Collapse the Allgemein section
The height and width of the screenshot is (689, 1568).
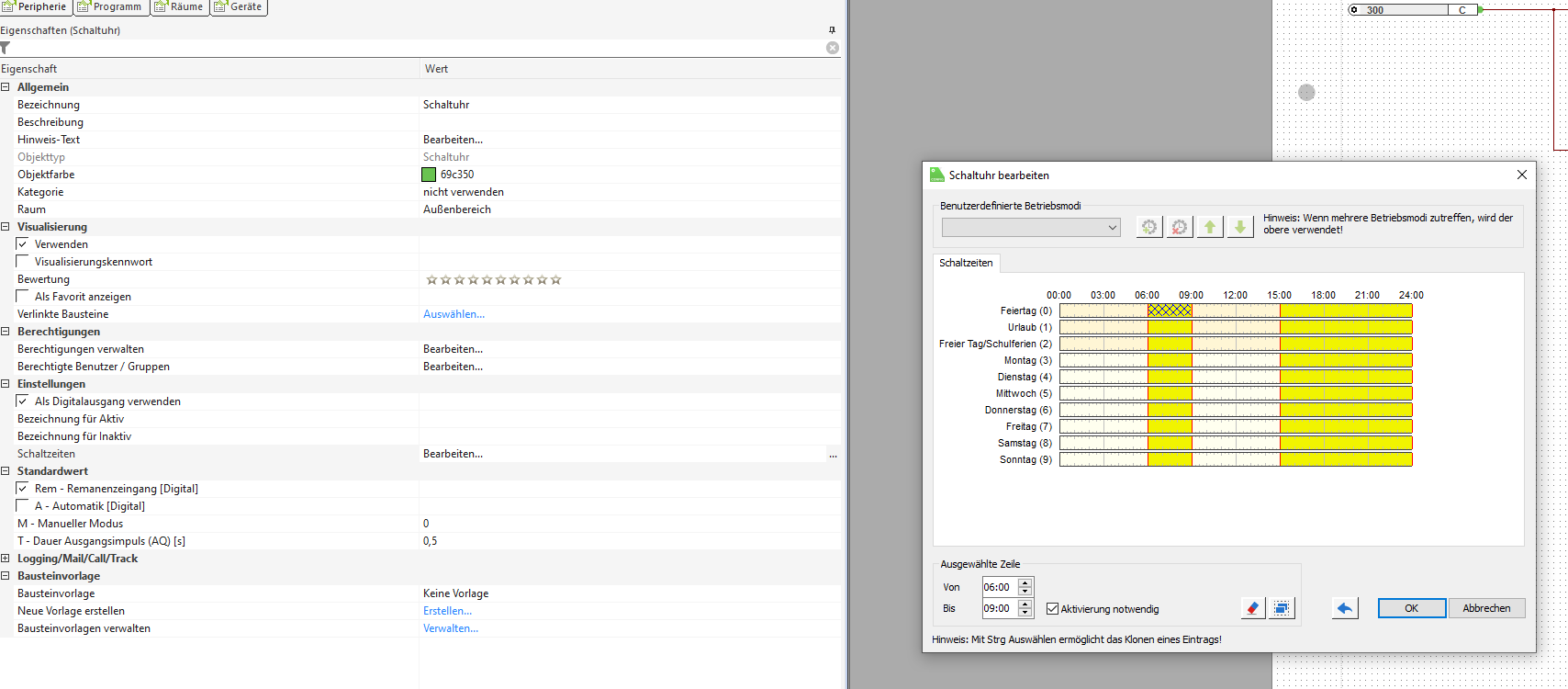[x=6, y=87]
